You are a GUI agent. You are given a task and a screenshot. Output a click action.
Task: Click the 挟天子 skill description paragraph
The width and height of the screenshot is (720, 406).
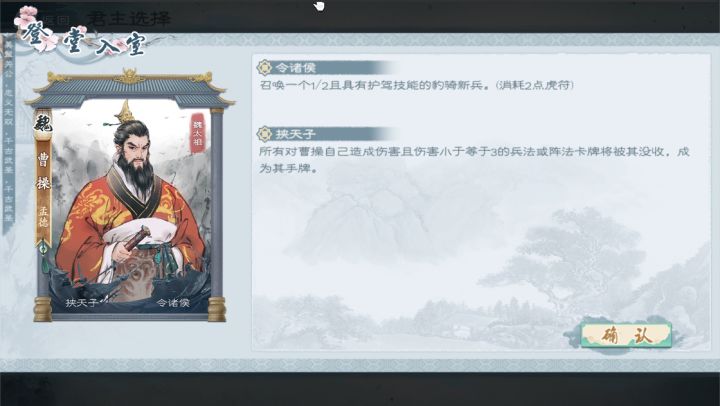[474, 160]
